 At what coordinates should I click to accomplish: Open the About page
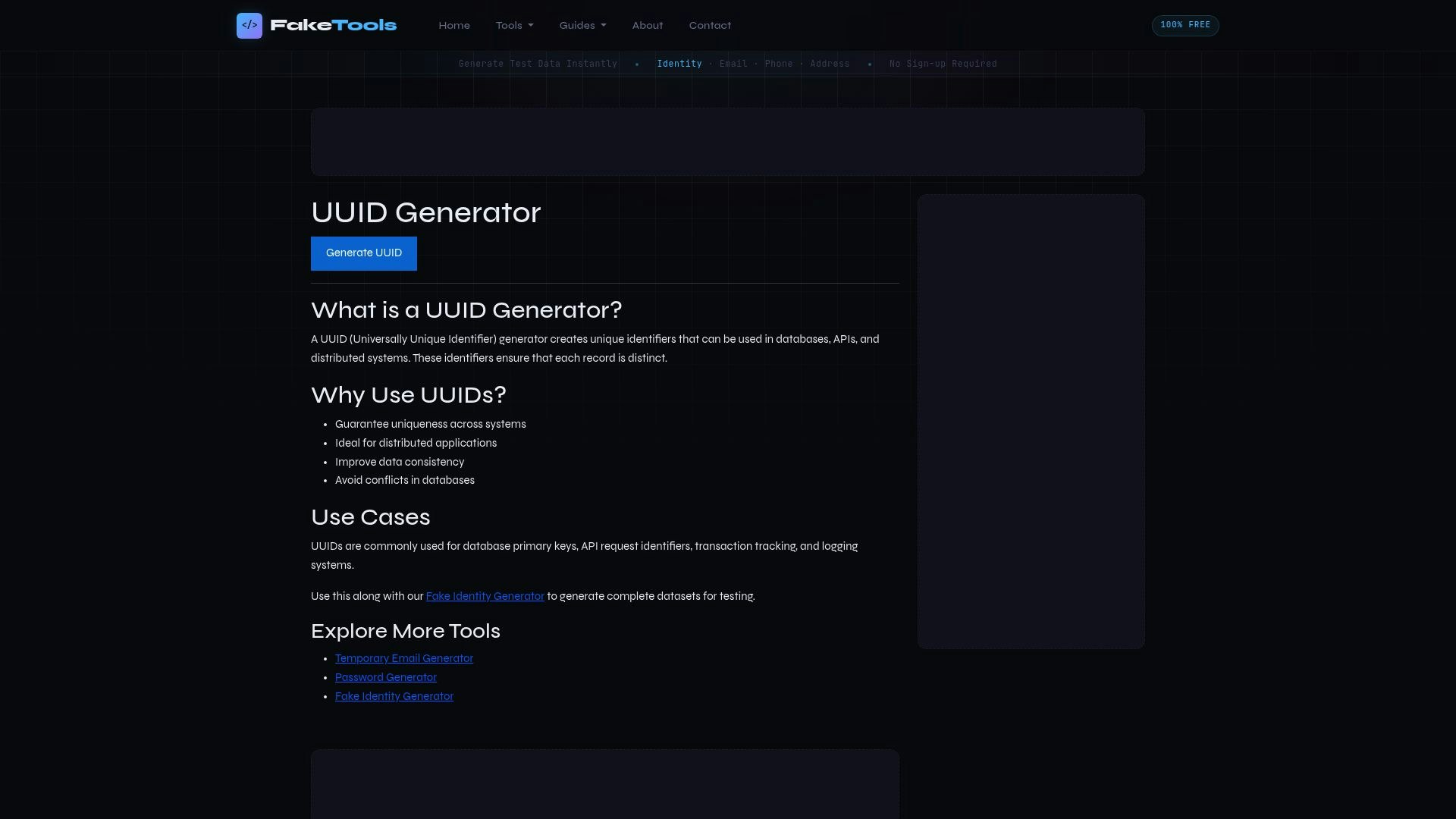[648, 25]
